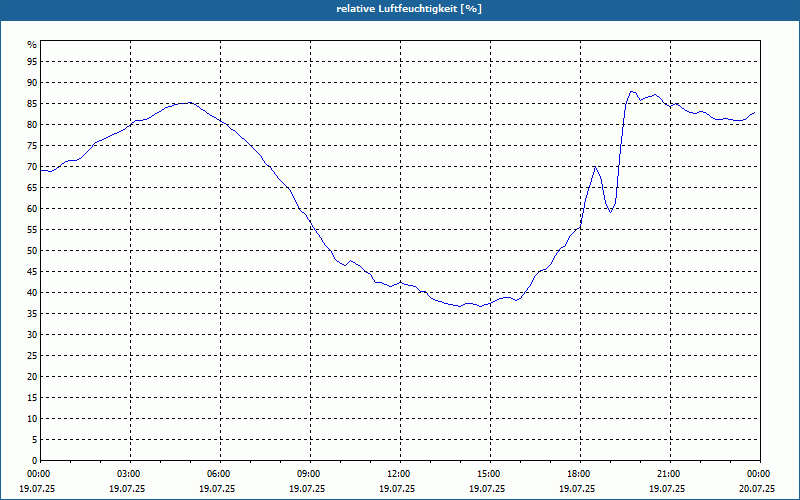Viewport: 800px width, 500px height.
Task: Click the 19.07.25 date under 12:00
Action: (397, 489)
